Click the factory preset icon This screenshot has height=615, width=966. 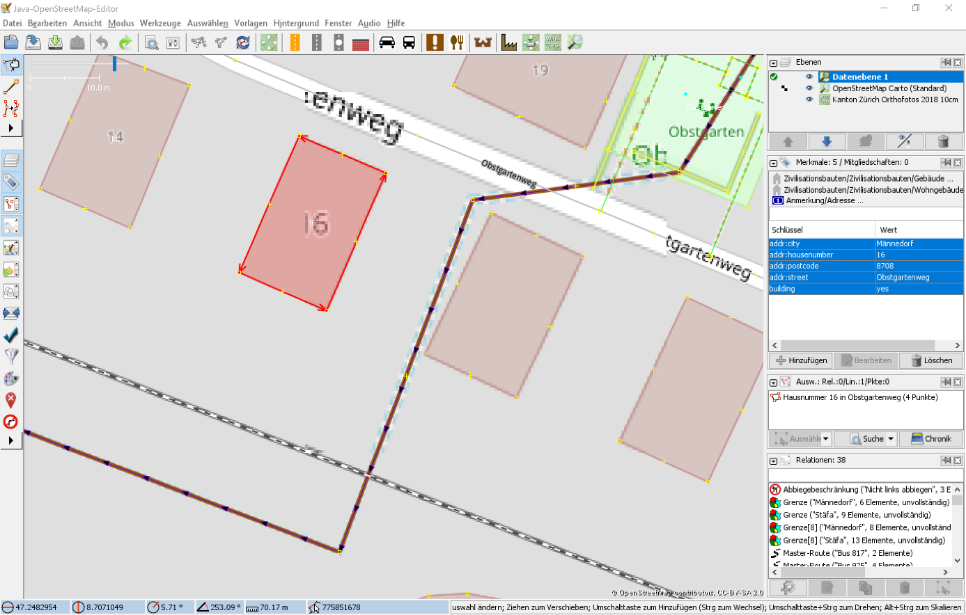508,42
